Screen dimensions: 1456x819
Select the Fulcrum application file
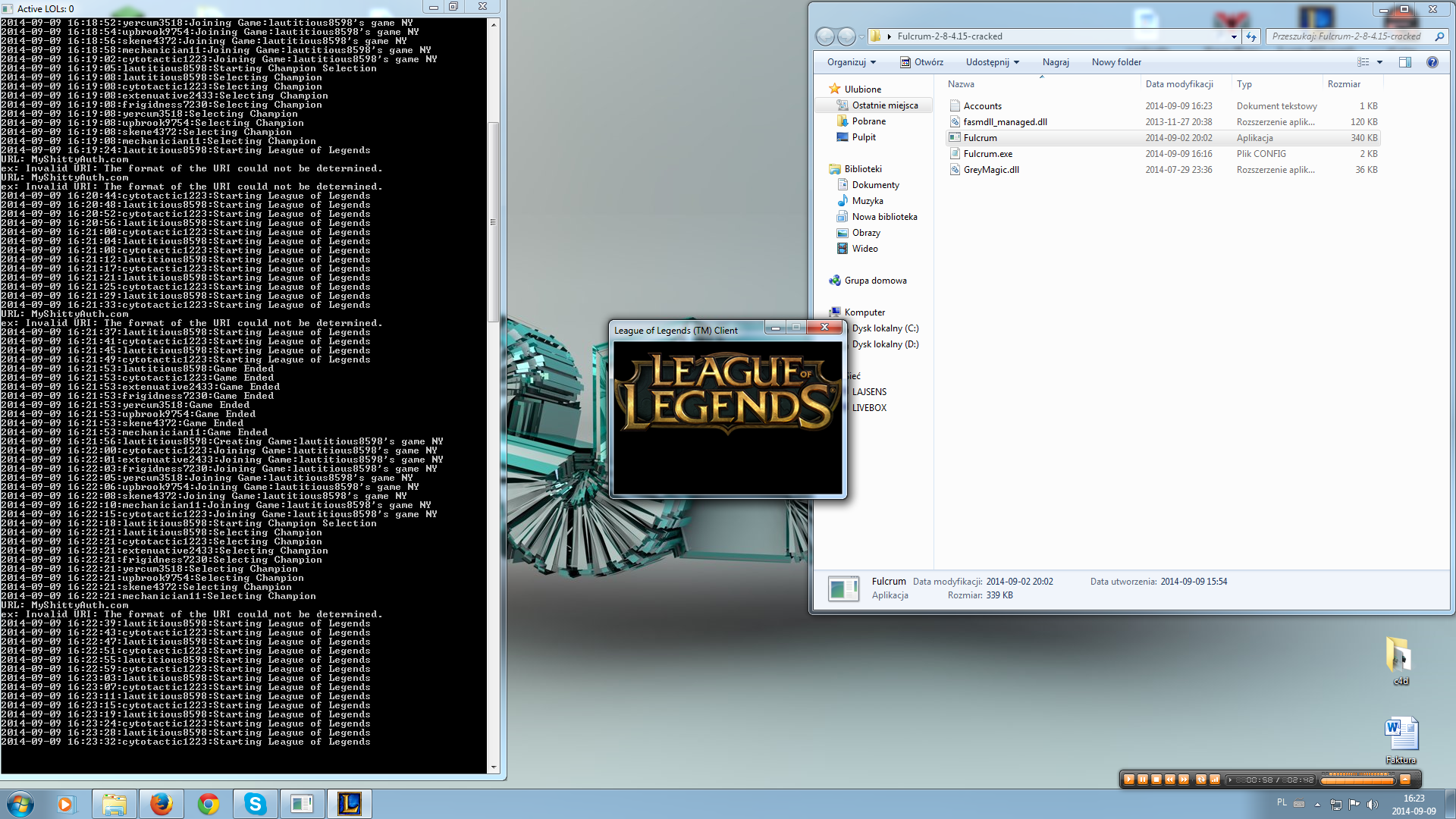pos(1163,138)
